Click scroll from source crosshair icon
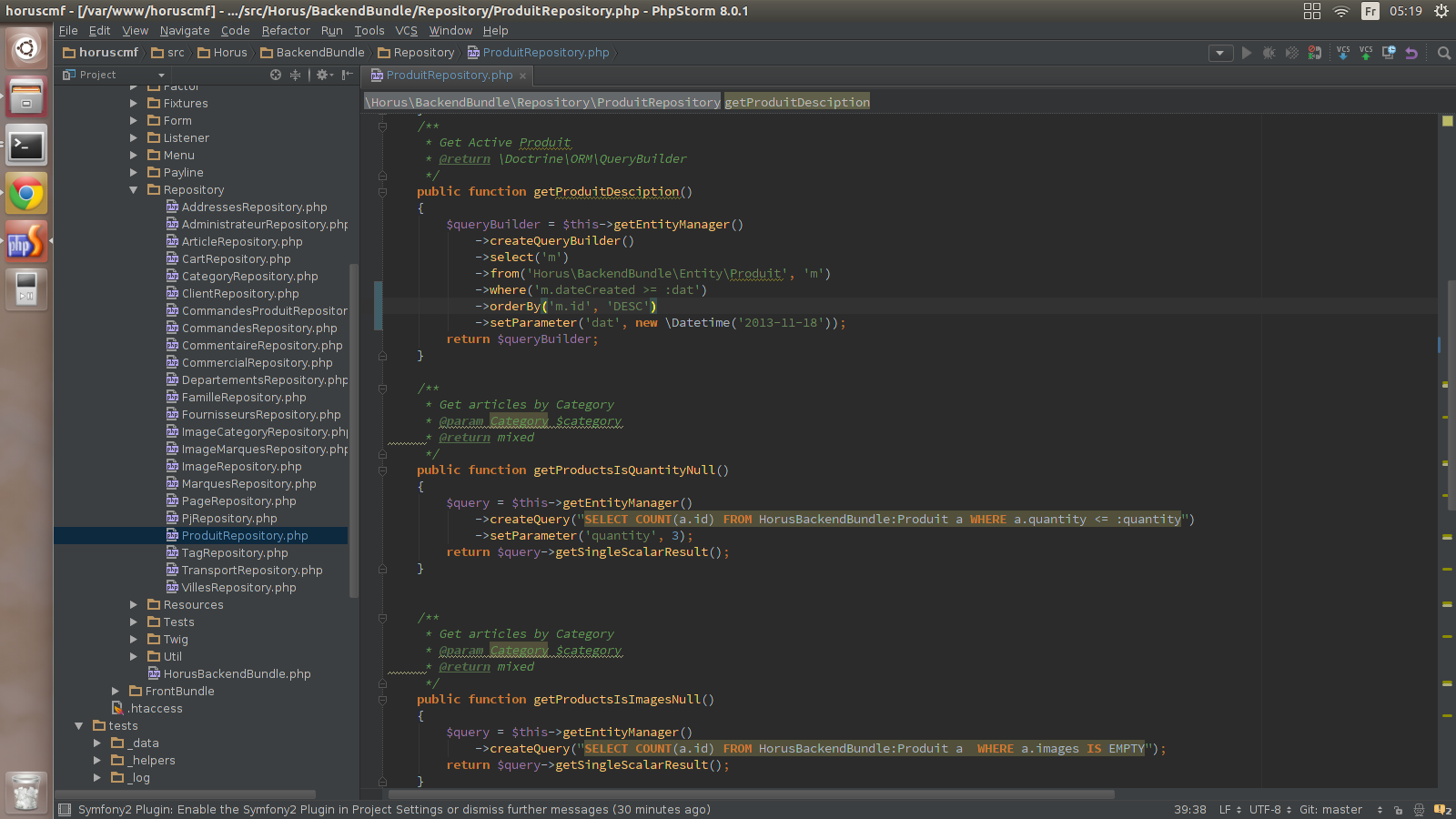This screenshot has width=1456, height=819. coord(276,75)
